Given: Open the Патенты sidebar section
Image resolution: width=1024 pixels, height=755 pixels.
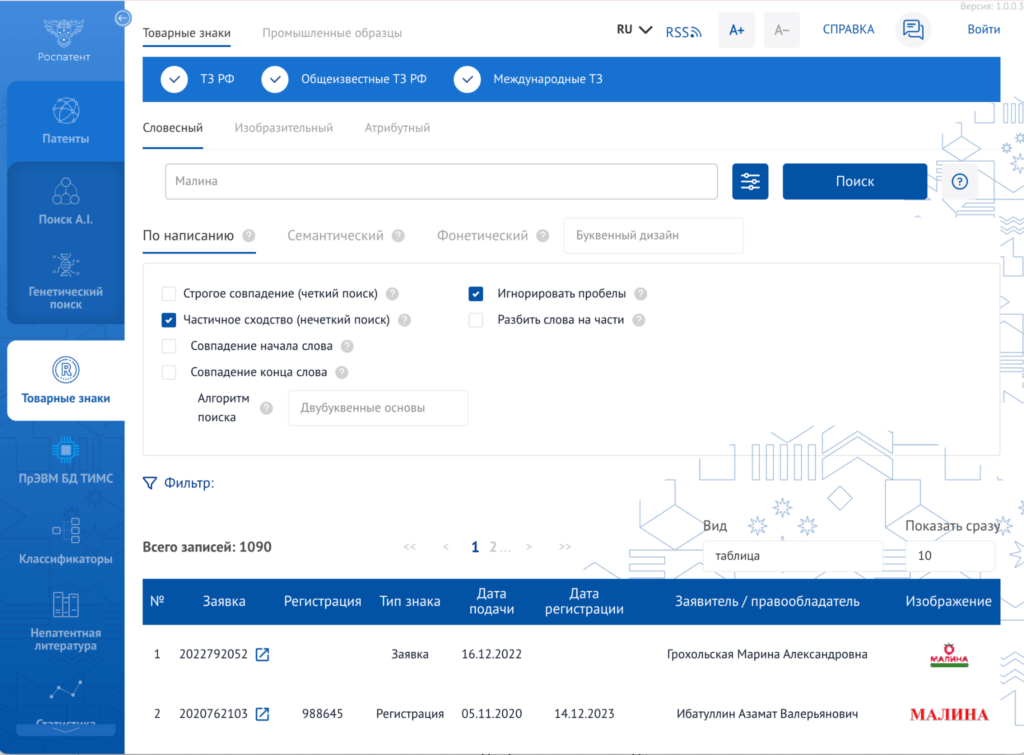Looking at the screenshot, I should [x=65, y=121].
